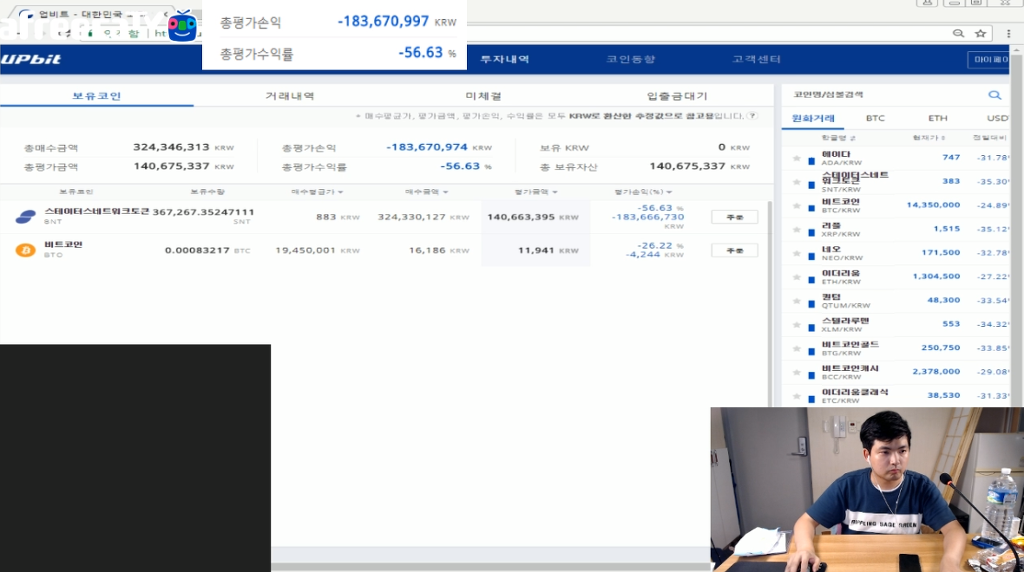1024x572 pixels.
Task: Sort holdings by 매수금액 column arrow
Action: click(445, 192)
